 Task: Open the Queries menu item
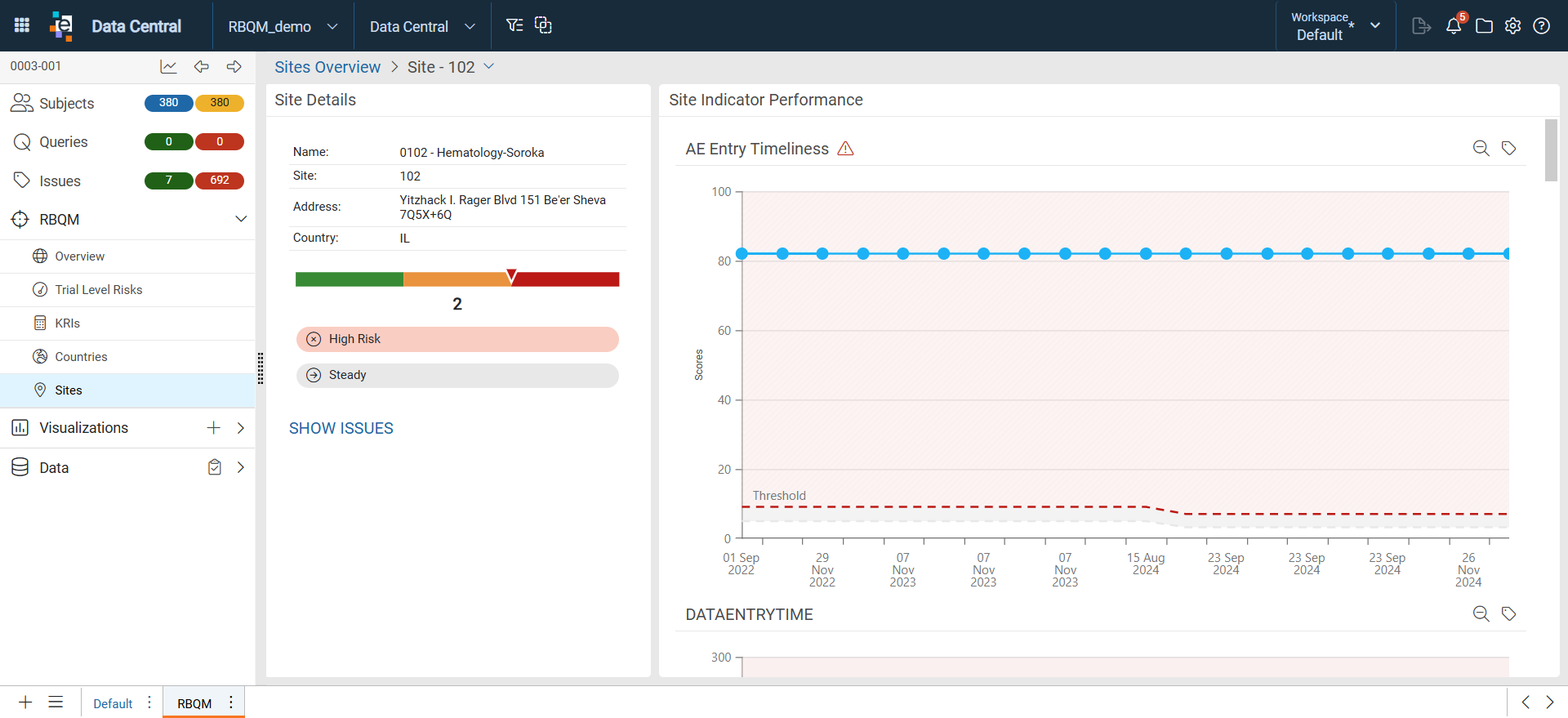pos(63,142)
